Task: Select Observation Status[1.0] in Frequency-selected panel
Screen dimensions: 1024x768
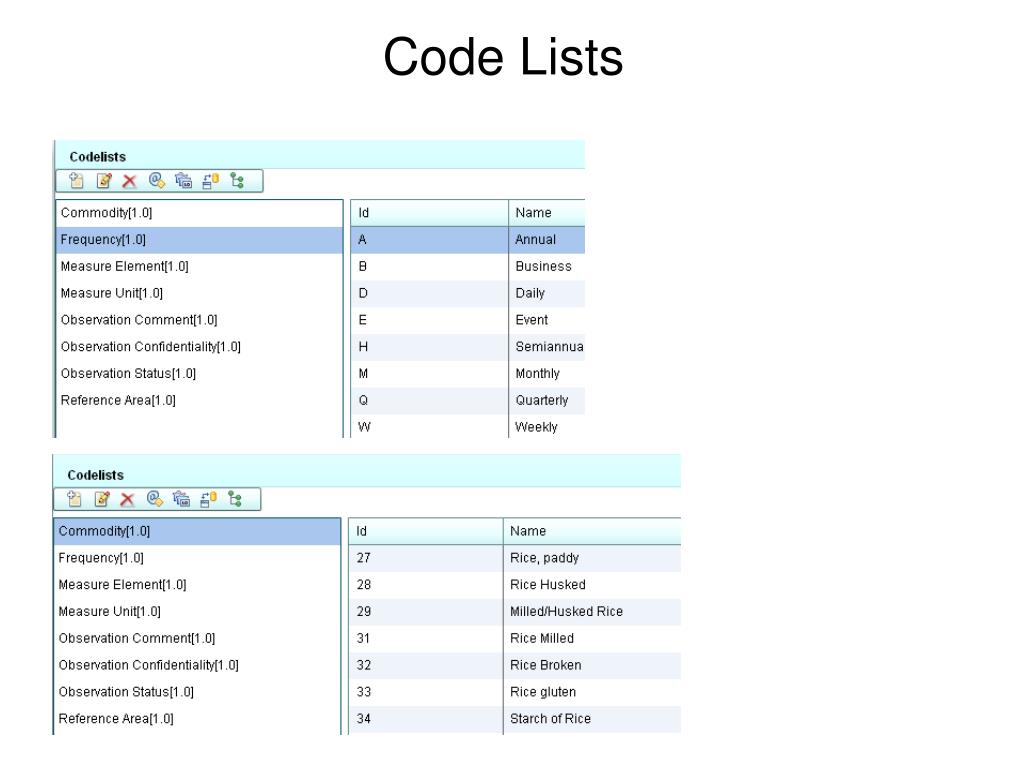Action: pyautogui.click(x=199, y=374)
